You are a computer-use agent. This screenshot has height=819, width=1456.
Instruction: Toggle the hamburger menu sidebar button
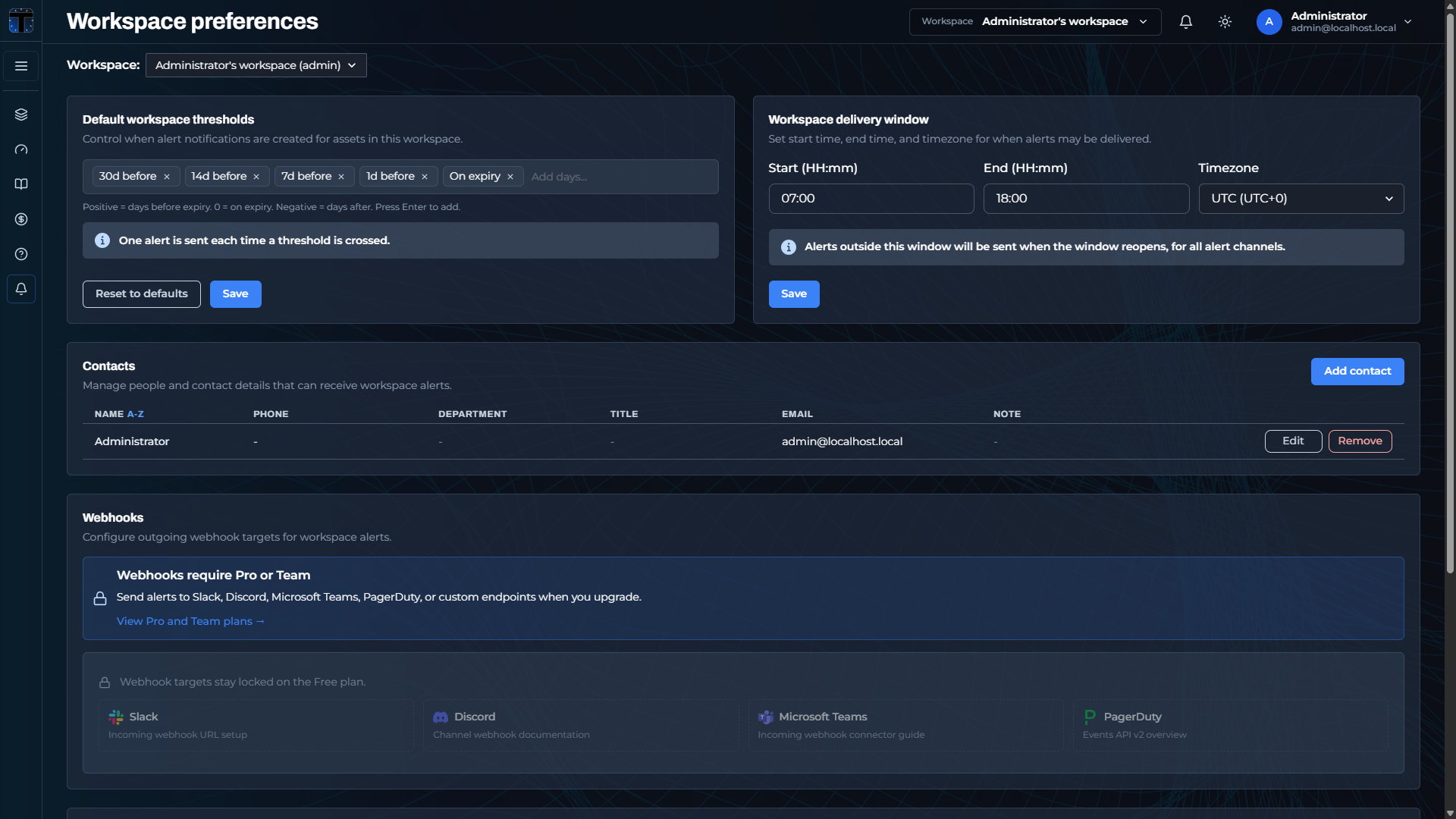[21, 66]
